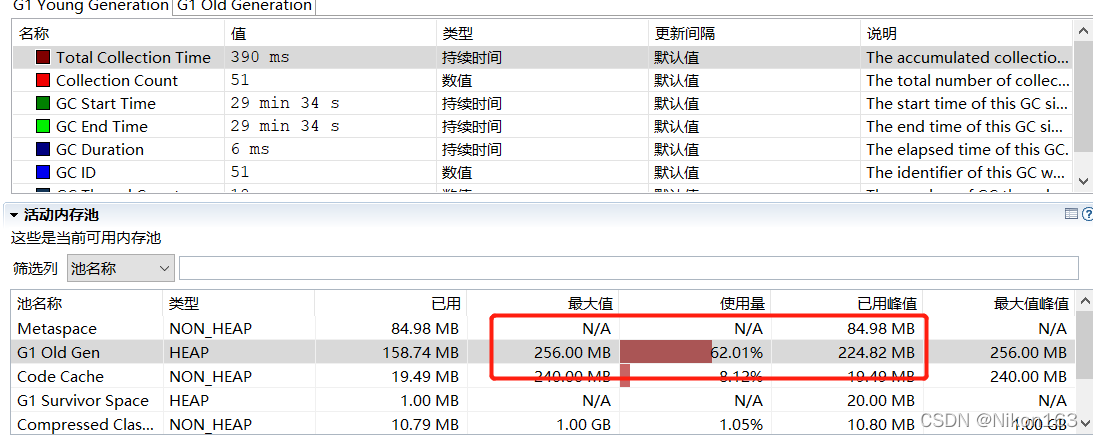Click the memory pool table scrollbar up arrow
The image size is (1093, 437).
[1084, 301]
